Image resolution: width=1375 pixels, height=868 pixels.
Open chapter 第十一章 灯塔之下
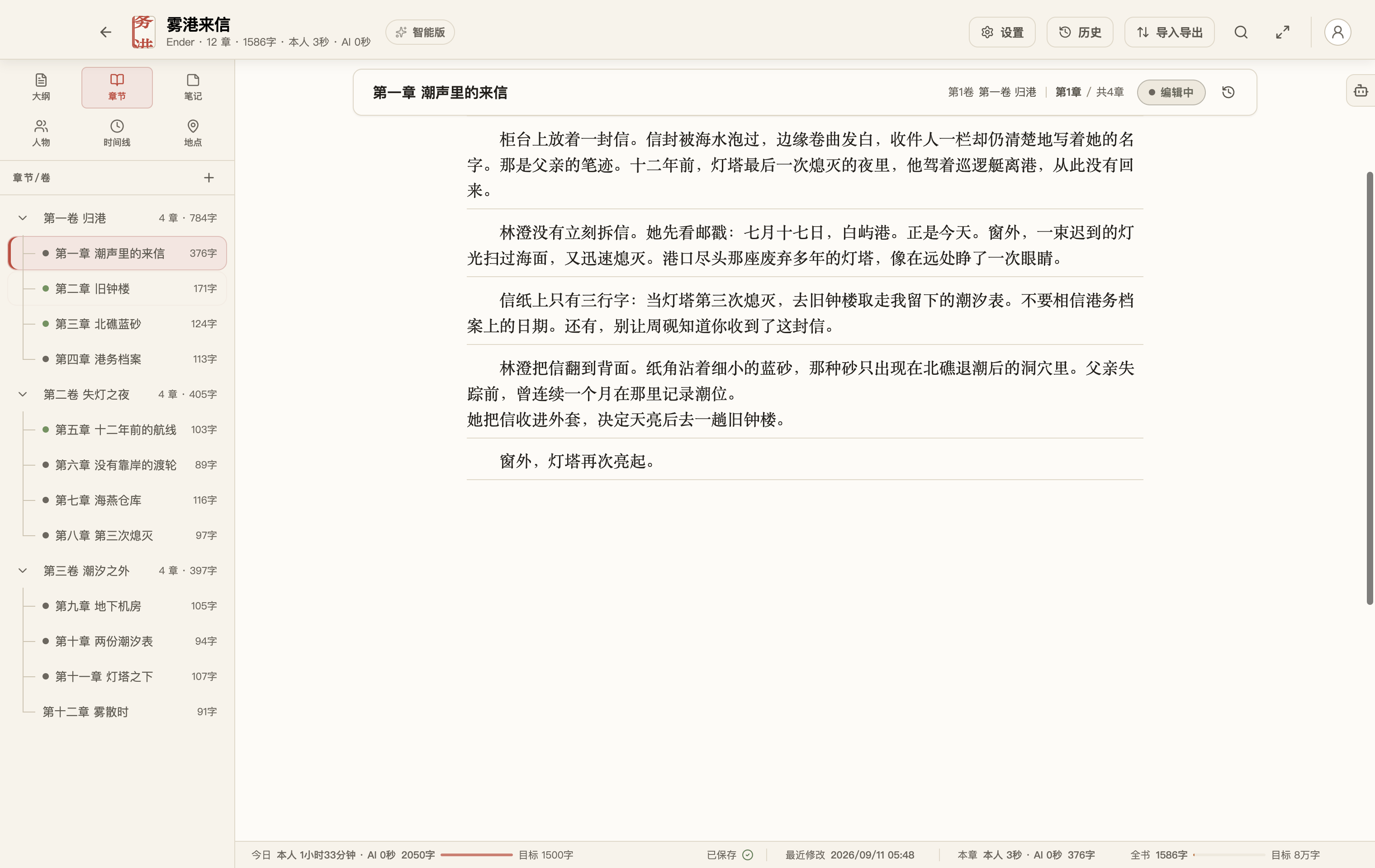click(118, 676)
